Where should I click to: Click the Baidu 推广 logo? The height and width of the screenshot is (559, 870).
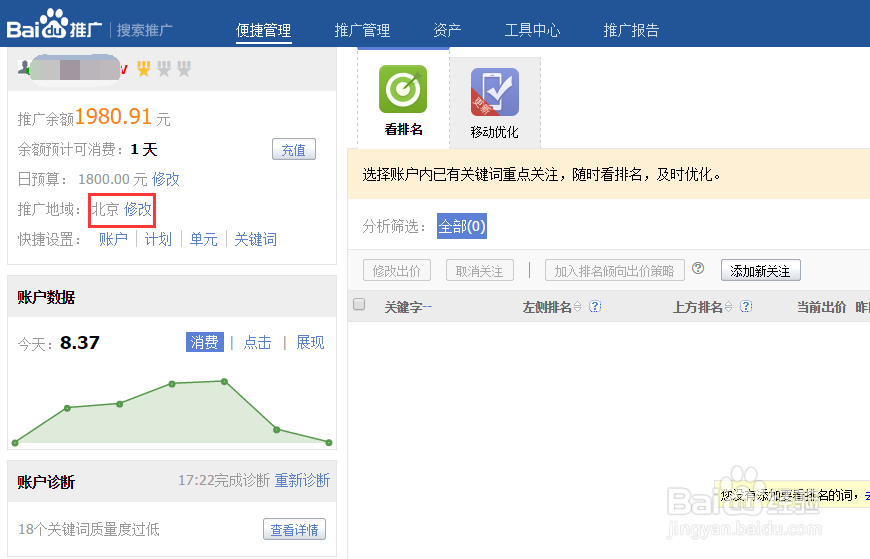(x=54, y=25)
